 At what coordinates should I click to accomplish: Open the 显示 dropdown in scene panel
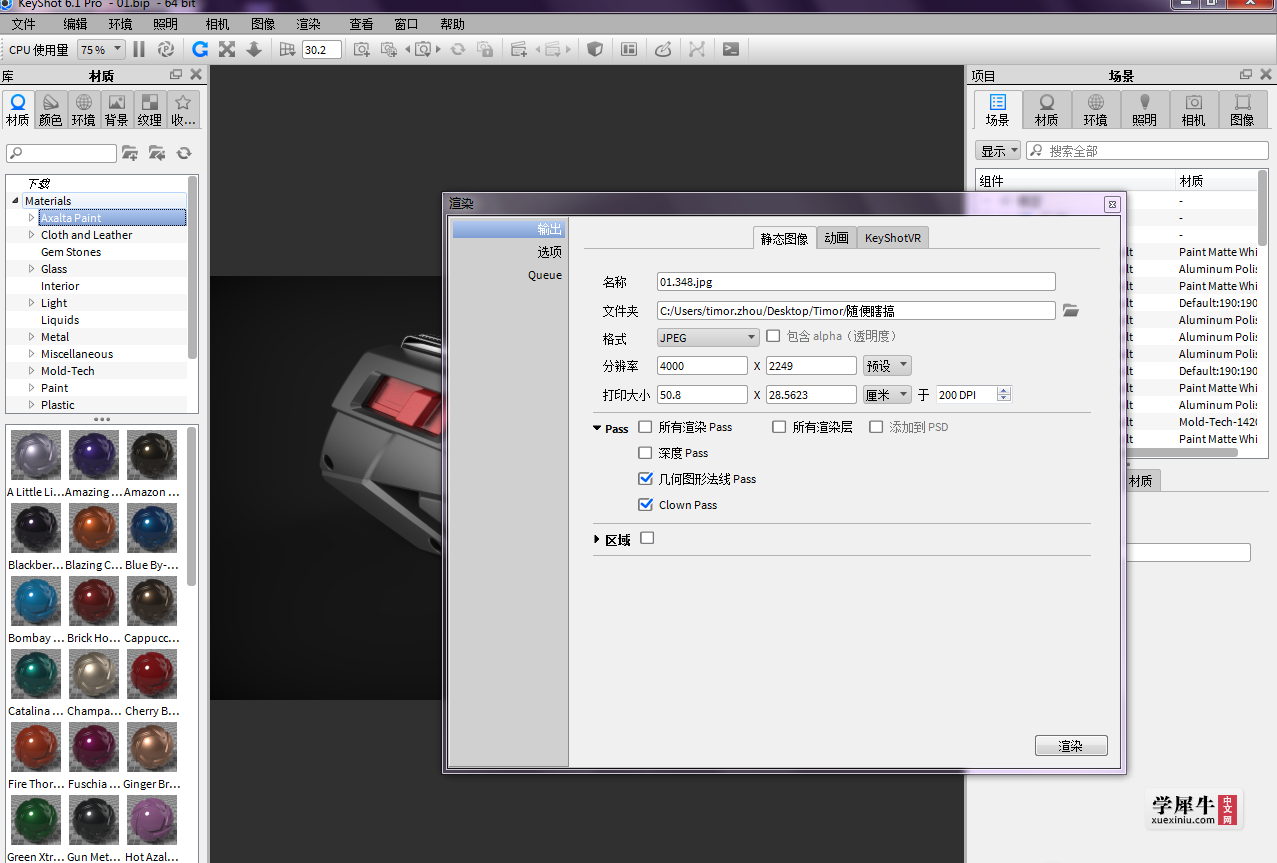point(998,151)
